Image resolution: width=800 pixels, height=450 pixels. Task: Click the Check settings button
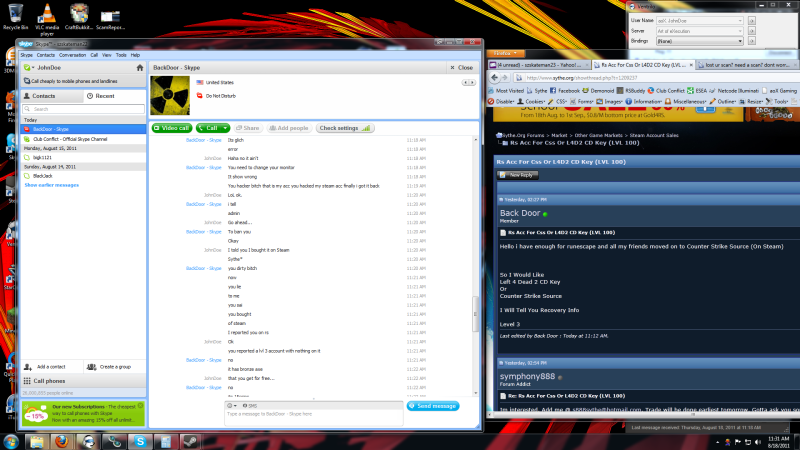pos(345,128)
